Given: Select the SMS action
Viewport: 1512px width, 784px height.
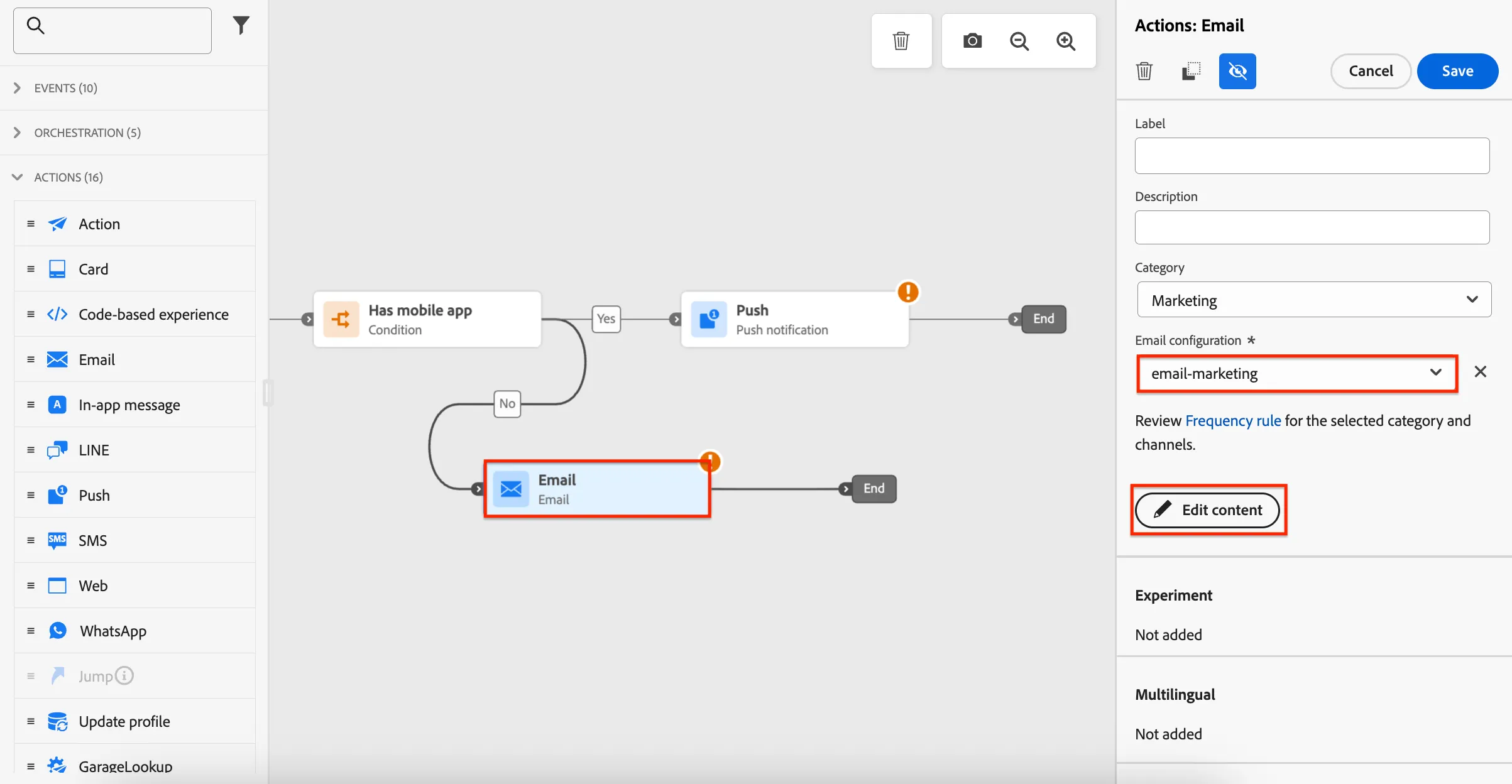Looking at the screenshot, I should [x=134, y=540].
